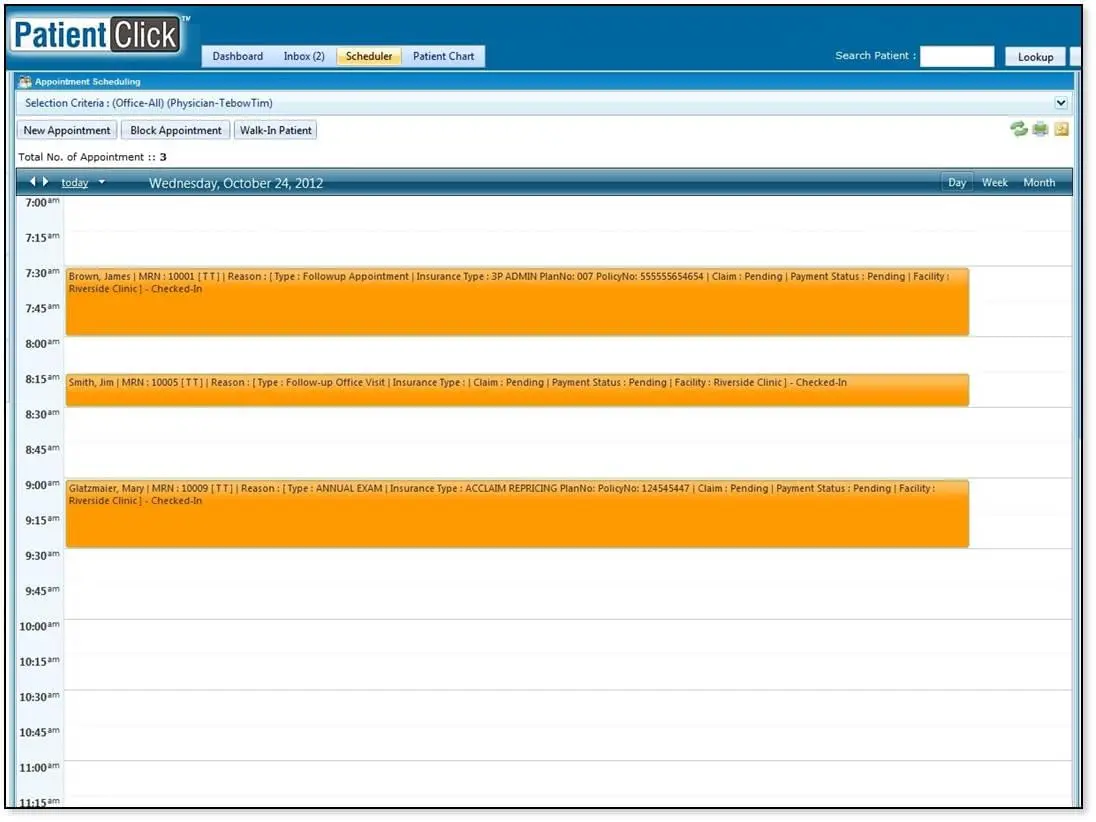The width and height of the screenshot is (1096, 822).
Task: Register a Walk-In Patient
Action: point(276,130)
